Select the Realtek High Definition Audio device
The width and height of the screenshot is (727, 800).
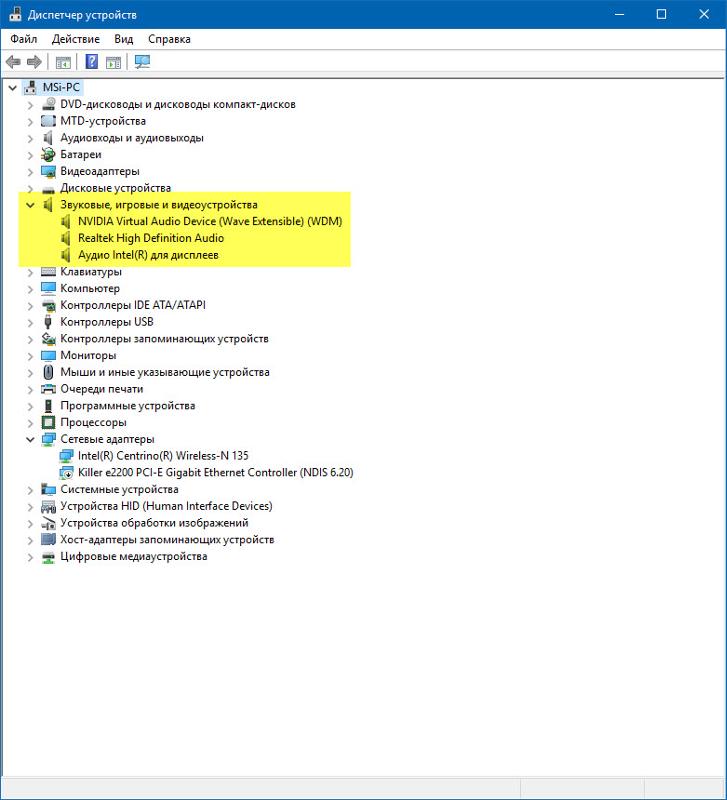[x=150, y=238]
